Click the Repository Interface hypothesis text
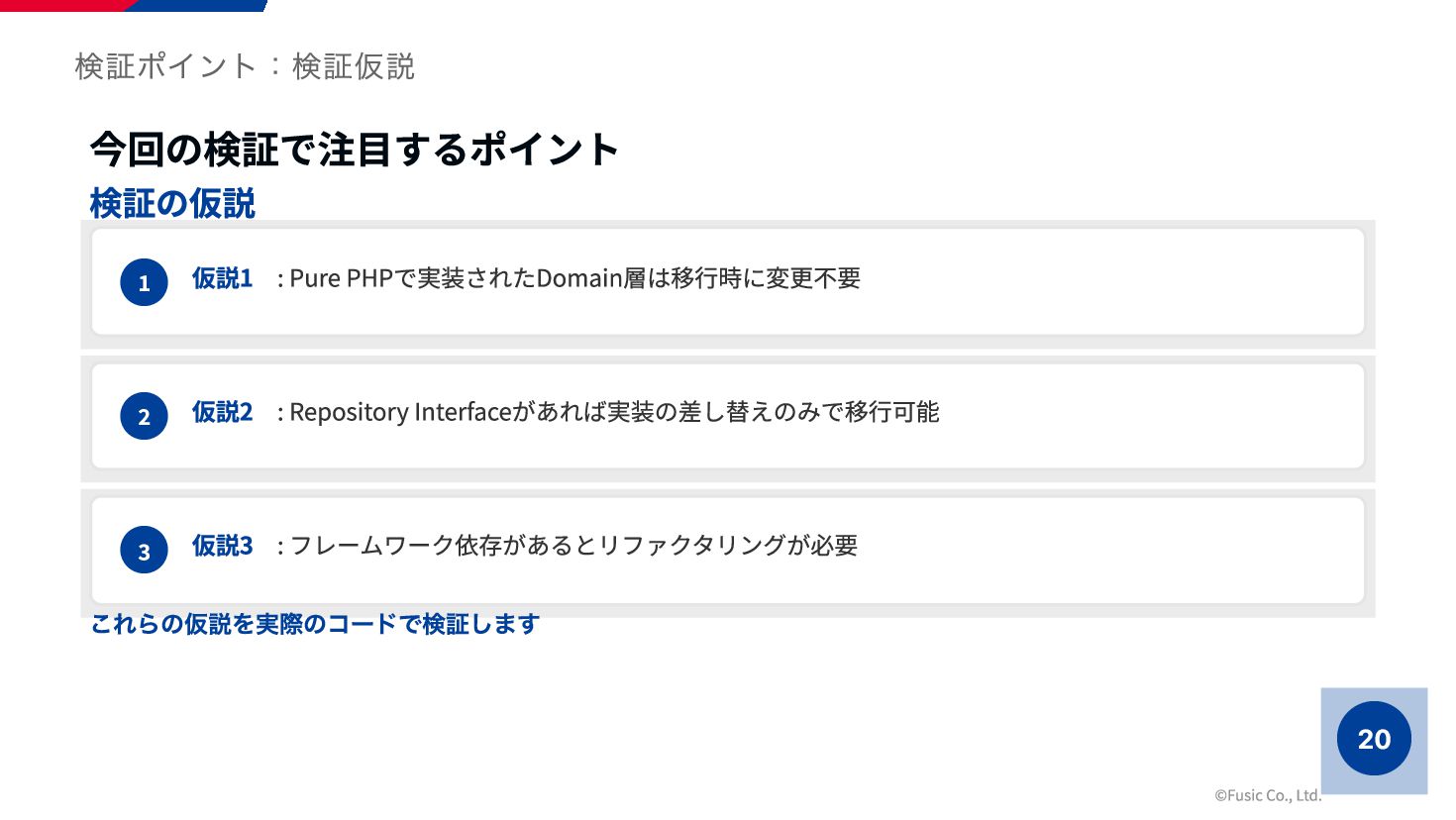The width and height of the screenshot is (1456, 820). point(608,412)
